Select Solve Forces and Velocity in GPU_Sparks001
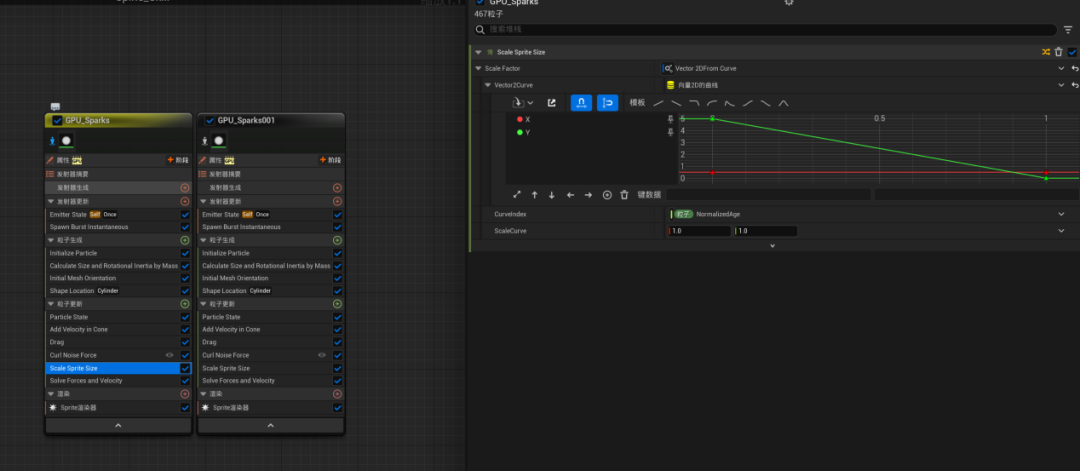The image size is (1080, 471). [x=238, y=381]
